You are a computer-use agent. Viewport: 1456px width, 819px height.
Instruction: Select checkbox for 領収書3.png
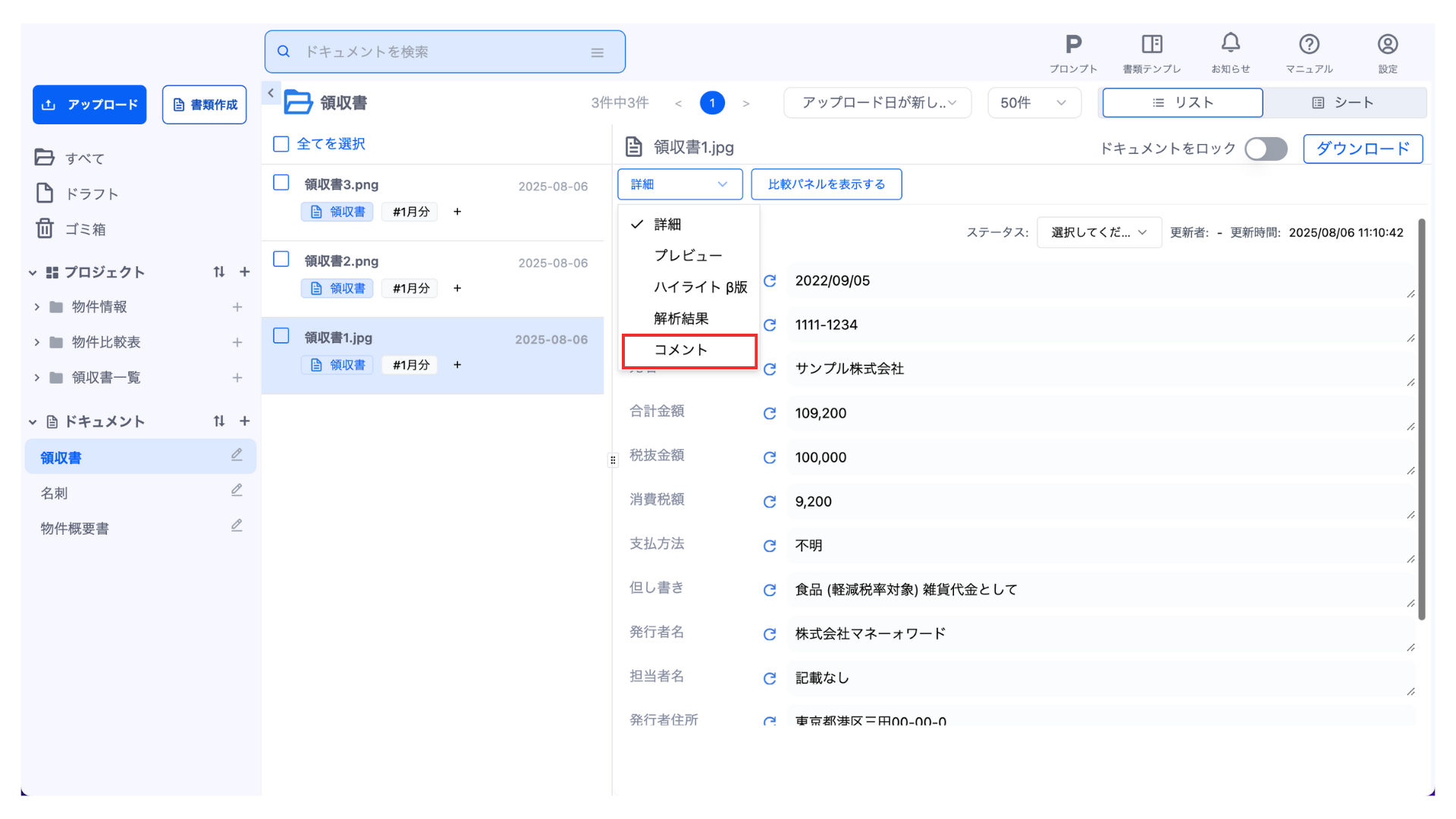(x=281, y=183)
